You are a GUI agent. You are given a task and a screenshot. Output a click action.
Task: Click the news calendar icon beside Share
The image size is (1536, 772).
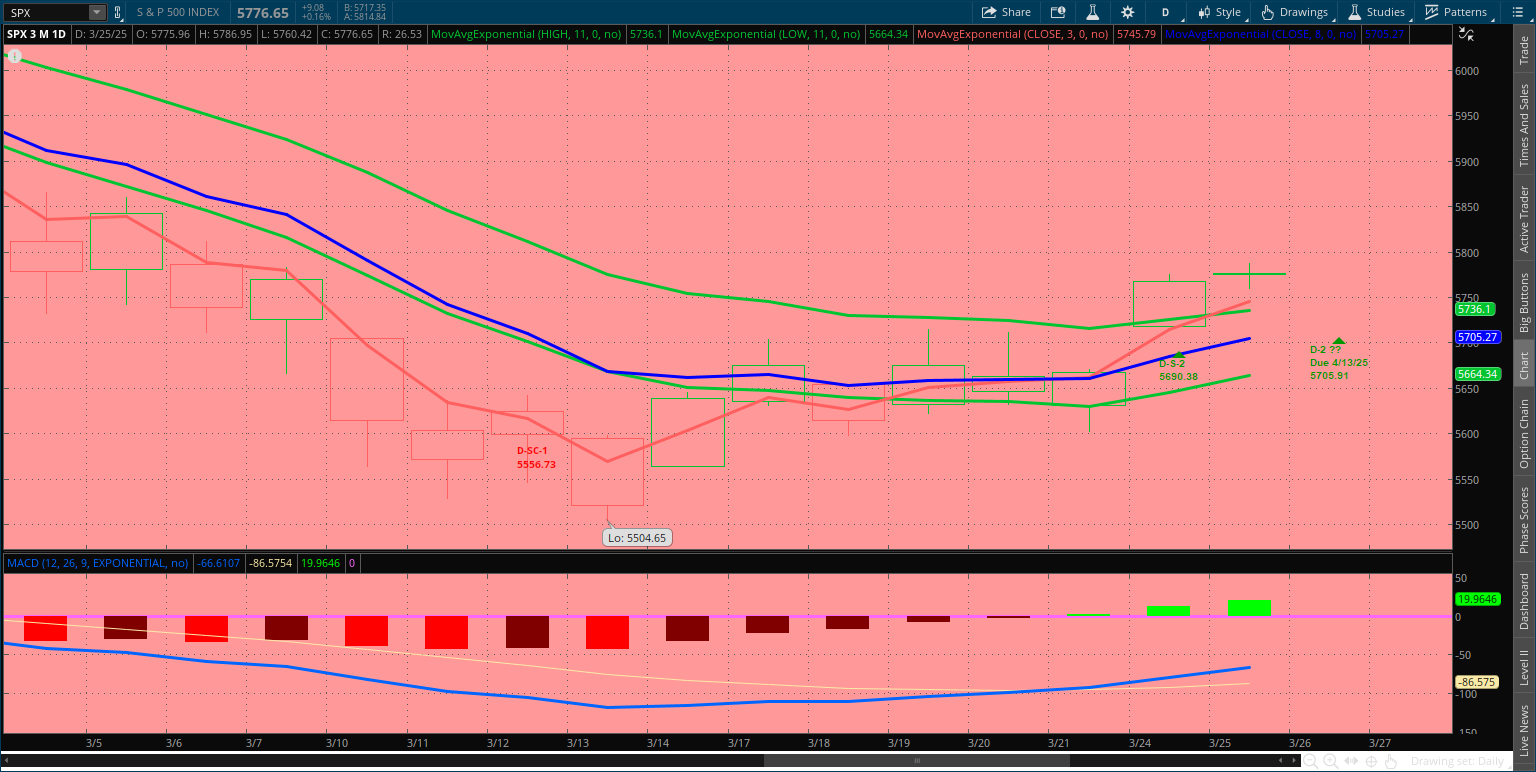1058,12
